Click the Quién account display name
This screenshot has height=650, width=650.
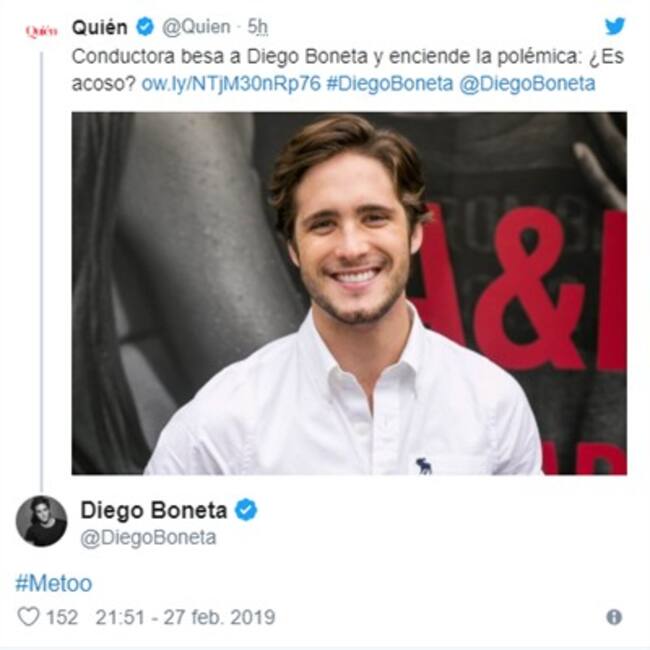(99, 27)
